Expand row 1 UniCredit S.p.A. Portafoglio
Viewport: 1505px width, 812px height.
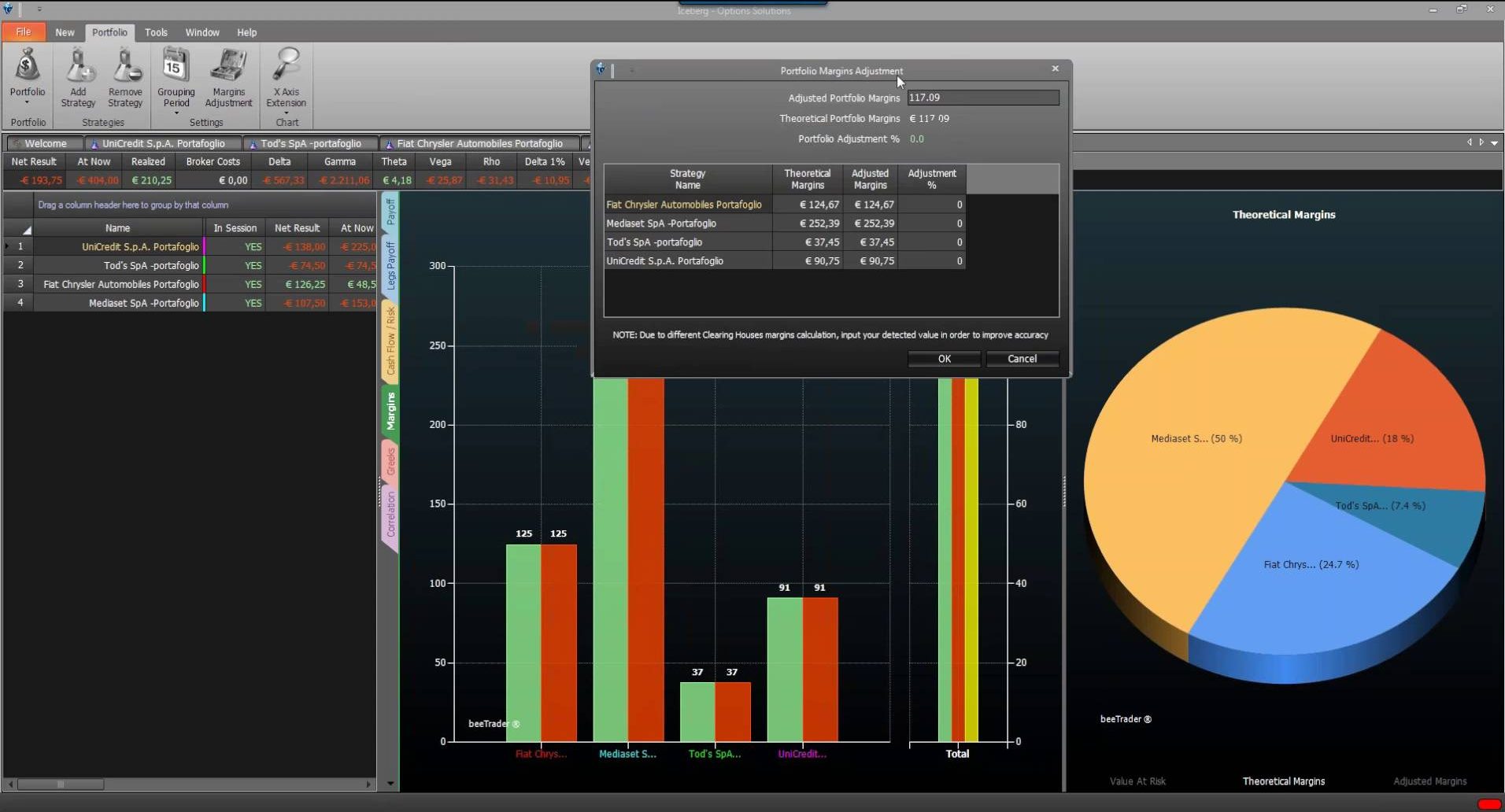(x=7, y=246)
